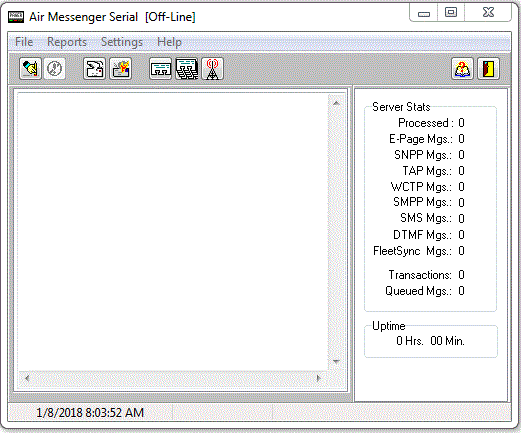Click the horizontal scrollbar right arrow
Screen dimensions: 521x433
[x=318, y=378]
